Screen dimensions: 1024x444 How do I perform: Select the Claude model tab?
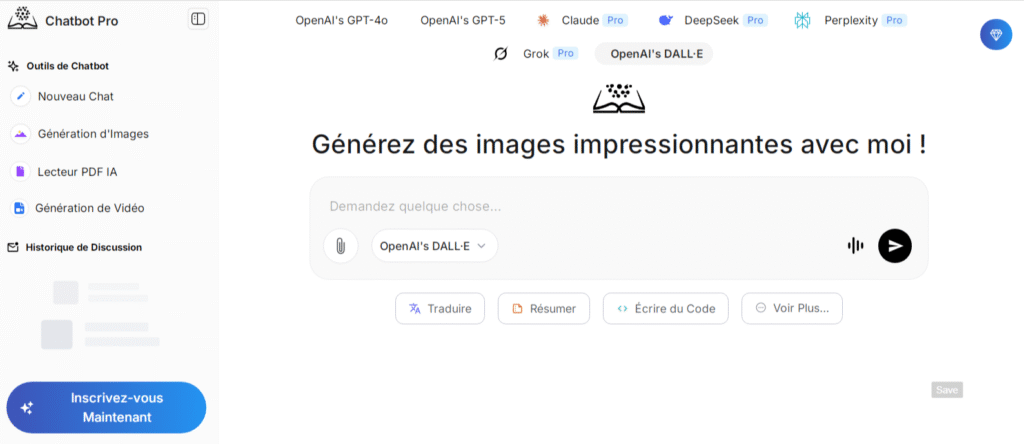click(581, 20)
